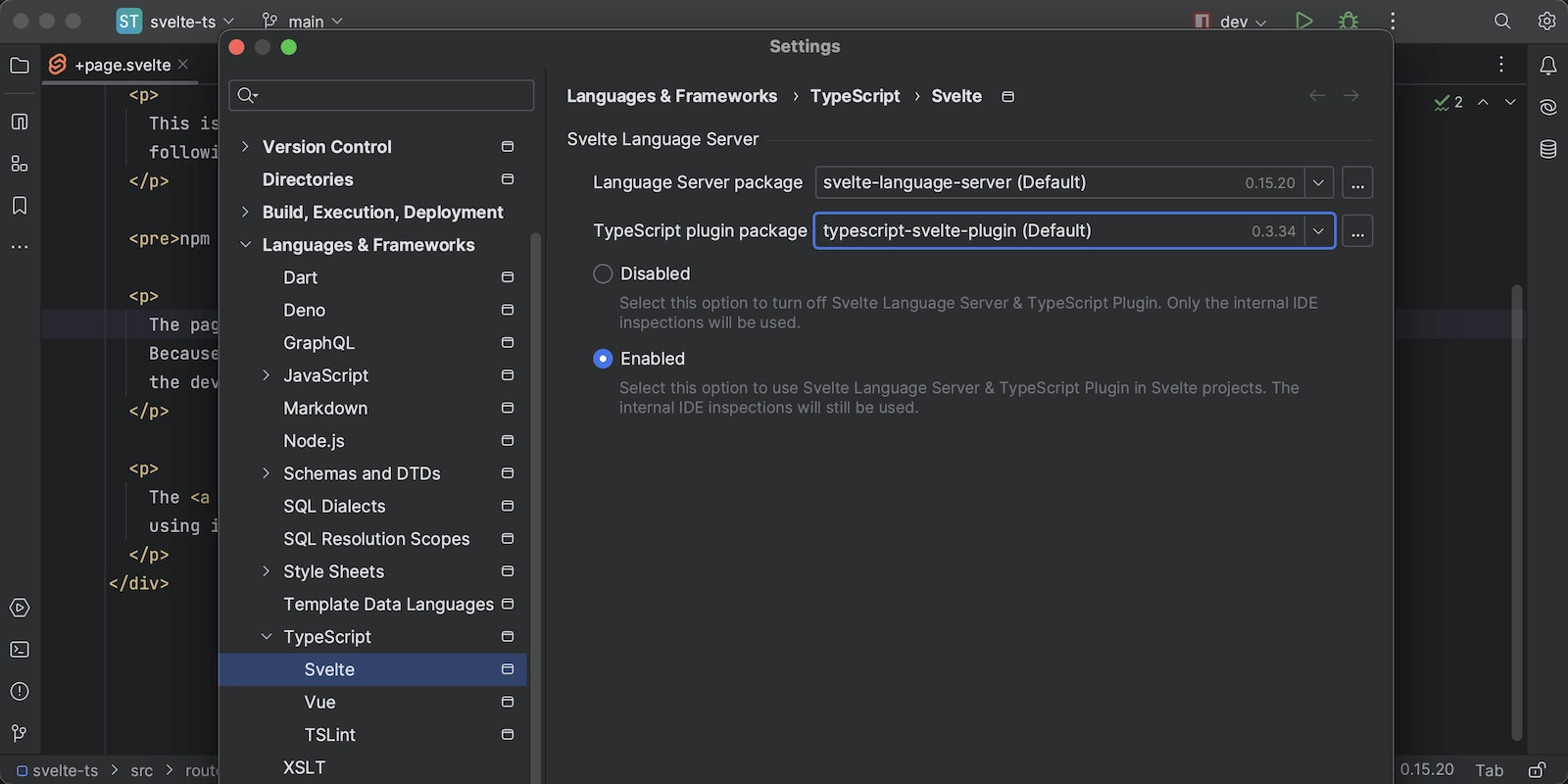Open the main toolbar more actions menu
1568x784 pixels.
1393,21
